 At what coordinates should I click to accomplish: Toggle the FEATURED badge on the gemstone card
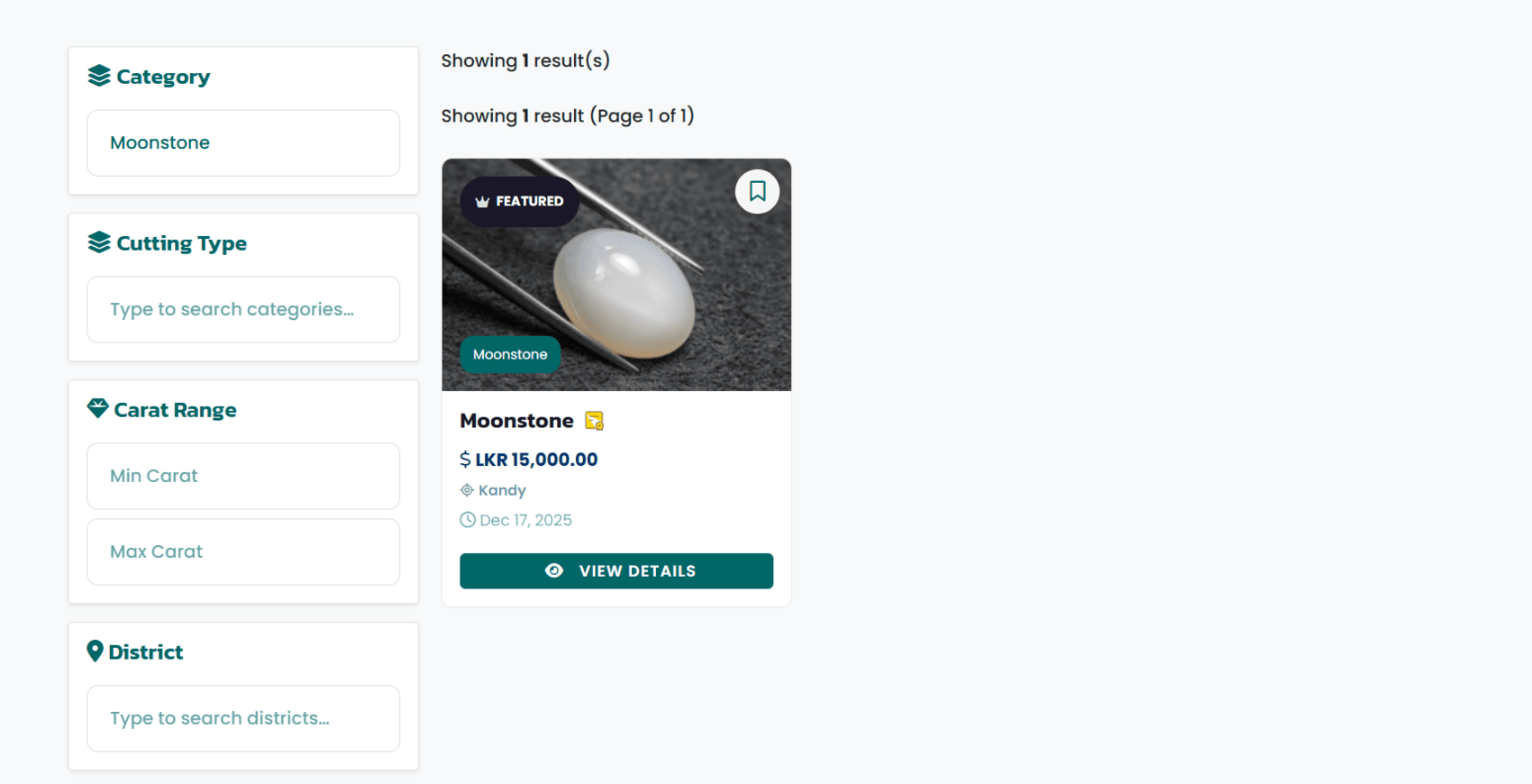pyautogui.click(x=519, y=201)
